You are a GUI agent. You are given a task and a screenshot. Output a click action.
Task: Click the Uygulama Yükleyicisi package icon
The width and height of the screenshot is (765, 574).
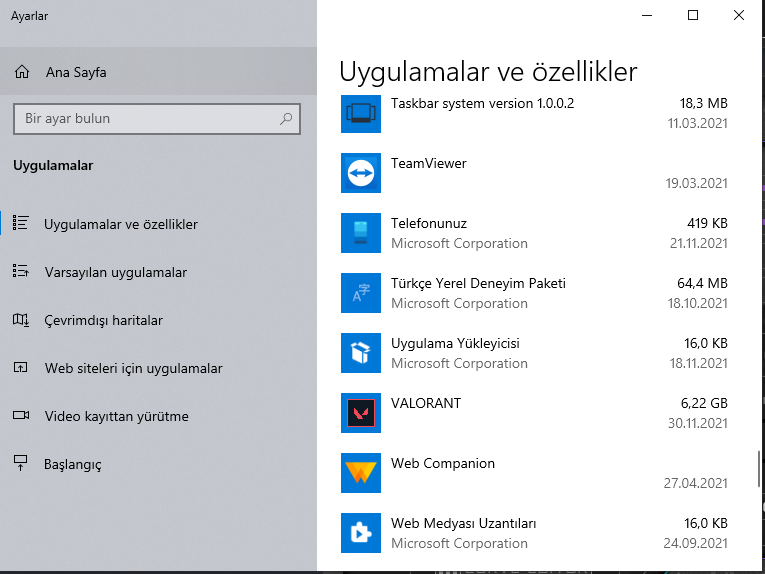361,353
